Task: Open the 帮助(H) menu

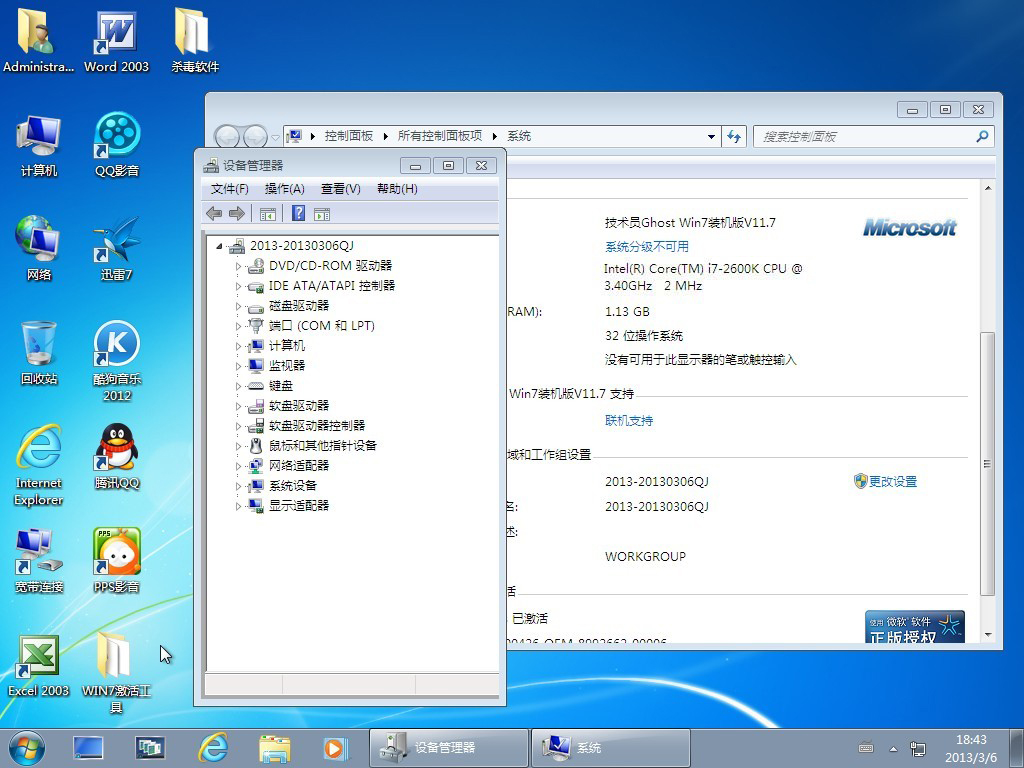Action: pos(397,189)
